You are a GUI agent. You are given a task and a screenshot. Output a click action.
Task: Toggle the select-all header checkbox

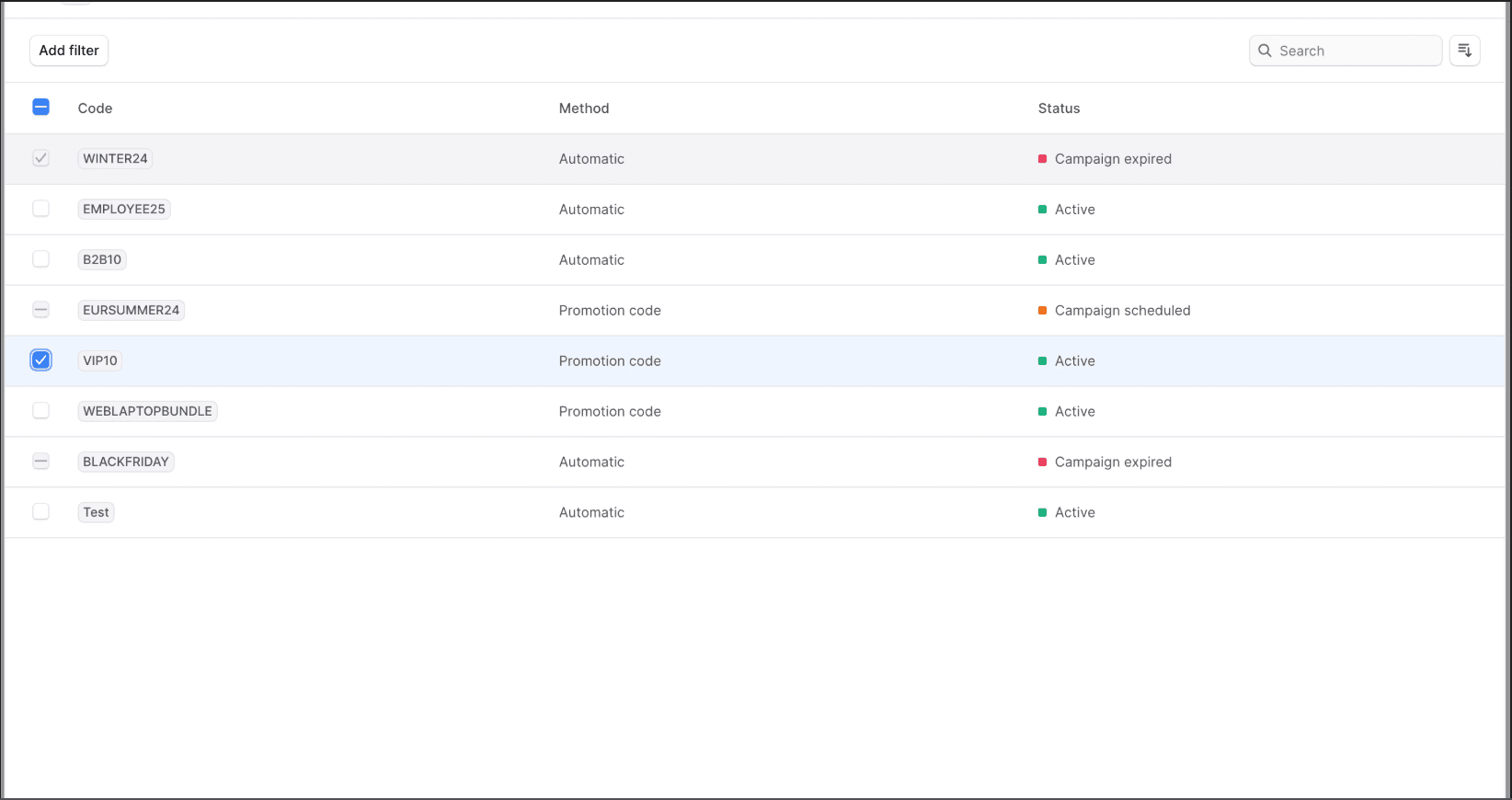(40, 108)
